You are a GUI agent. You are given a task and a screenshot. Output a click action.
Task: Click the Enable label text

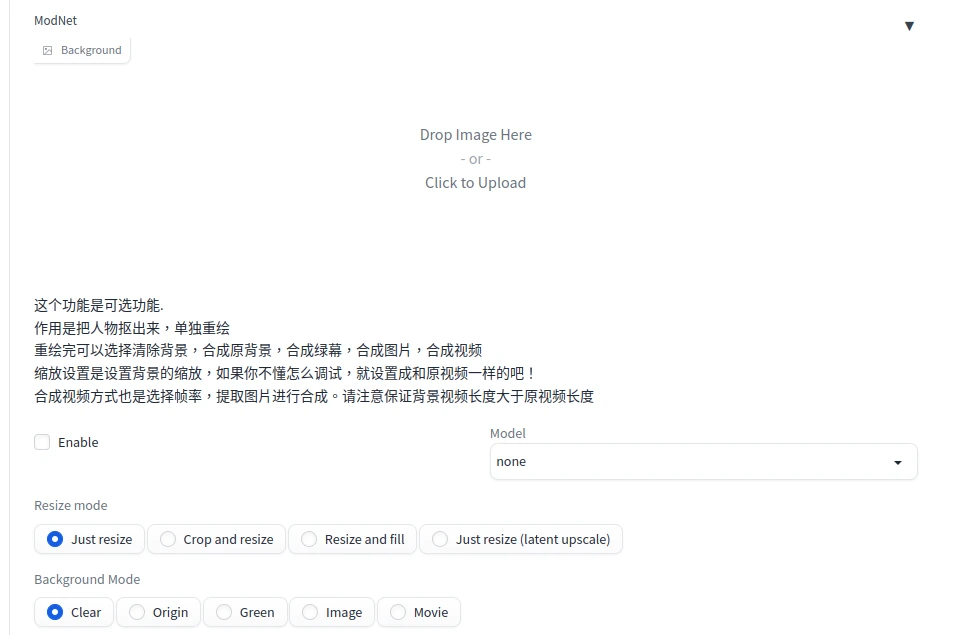click(x=78, y=442)
